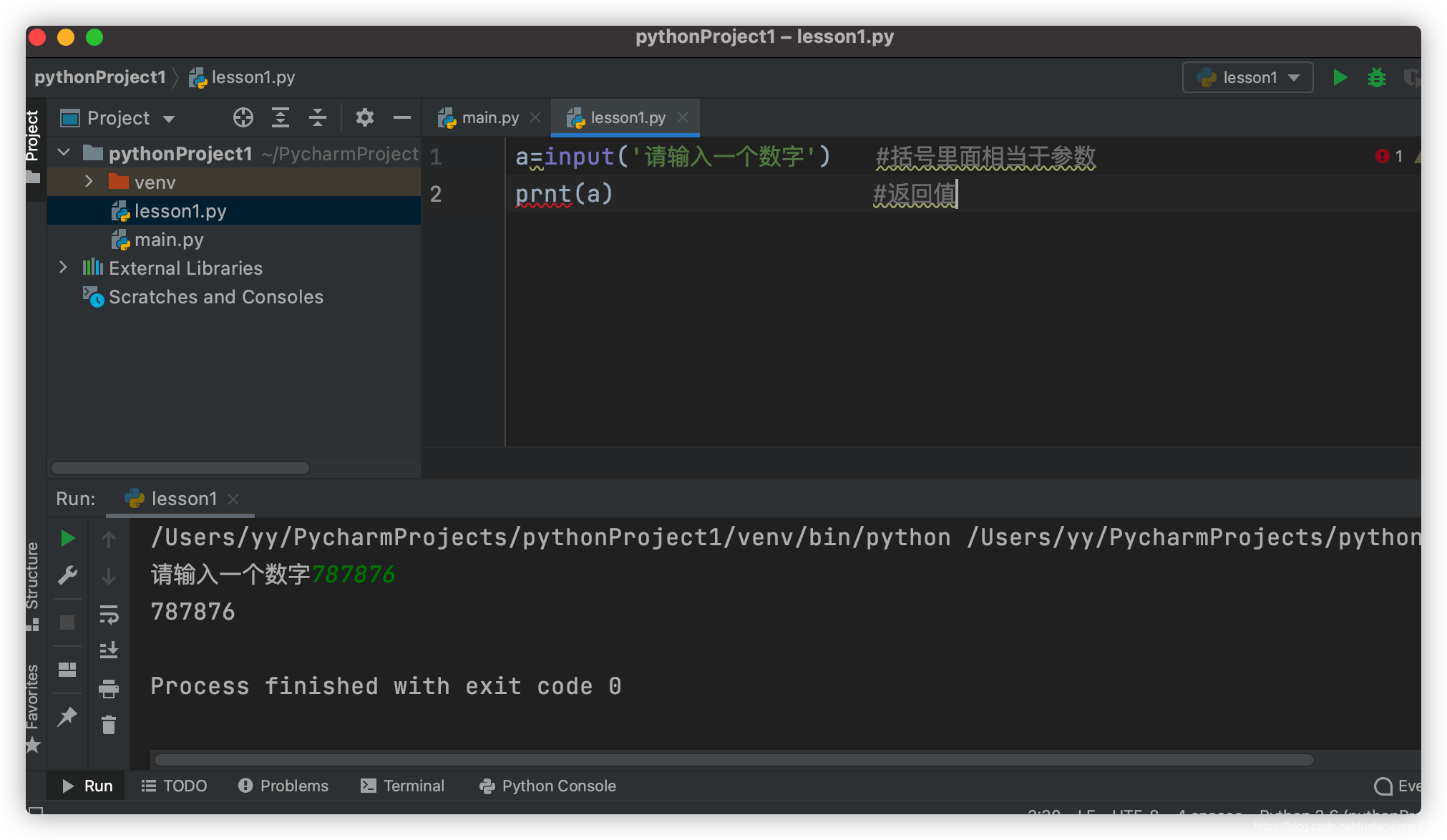Open the Problems tool window
The height and width of the screenshot is (840, 1447).
283,786
